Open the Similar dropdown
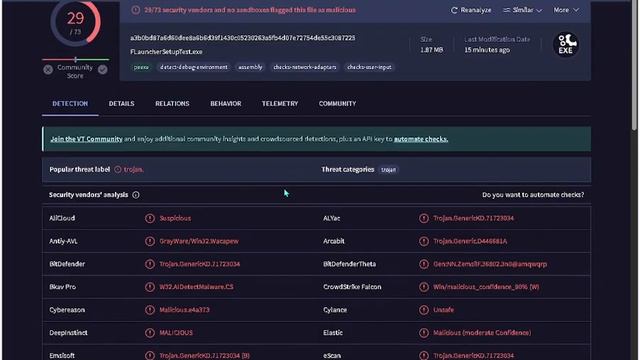 522,10
